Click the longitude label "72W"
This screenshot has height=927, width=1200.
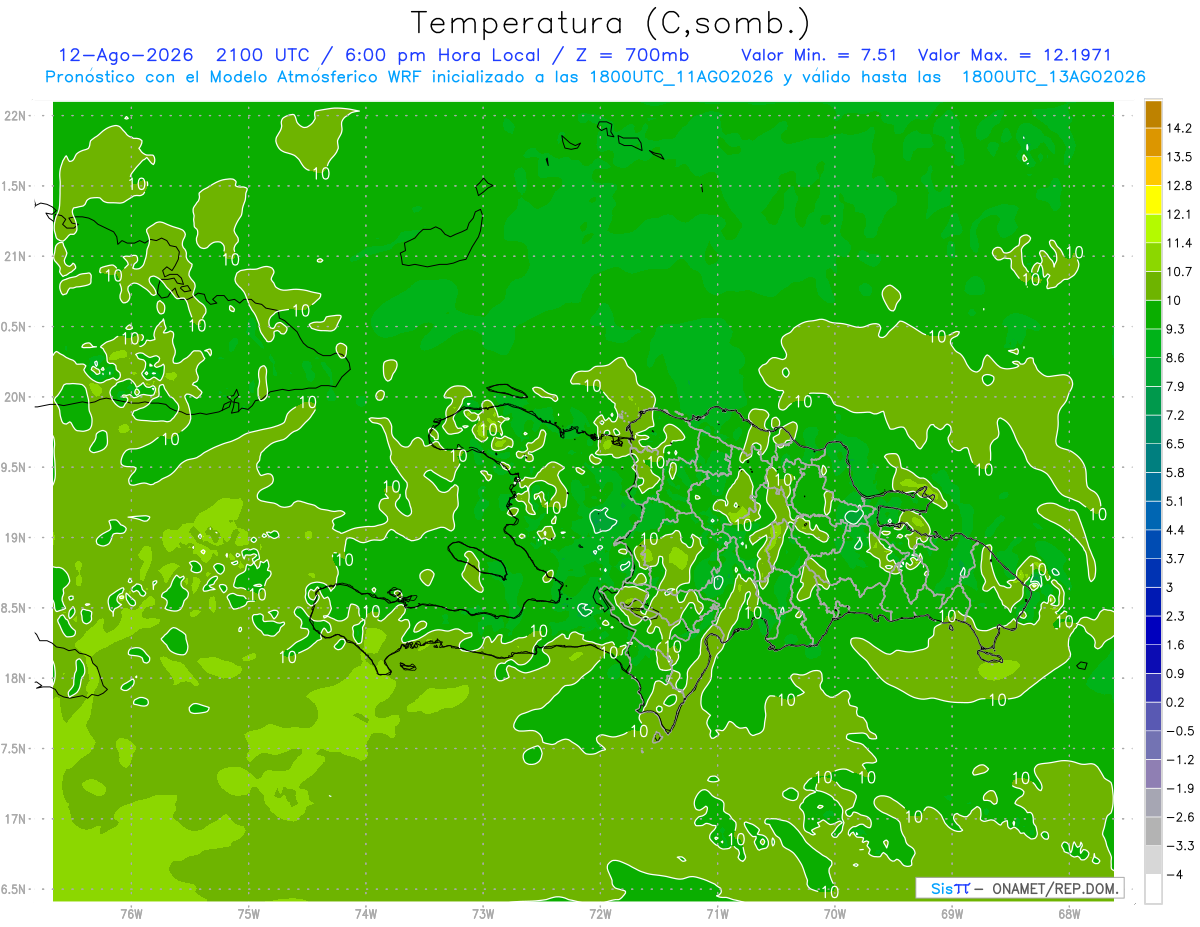click(x=600, y=913)
